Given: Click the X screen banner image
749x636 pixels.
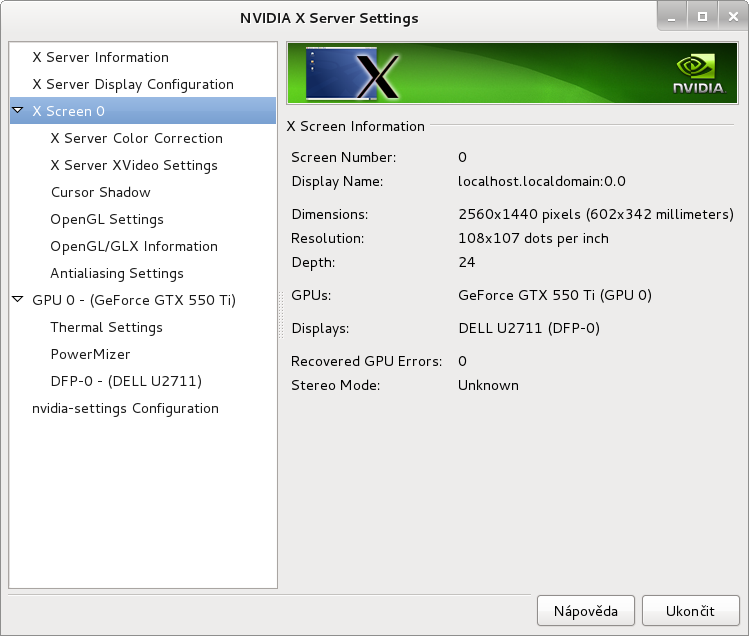Looking at the screenshot, I should (353, 74).
